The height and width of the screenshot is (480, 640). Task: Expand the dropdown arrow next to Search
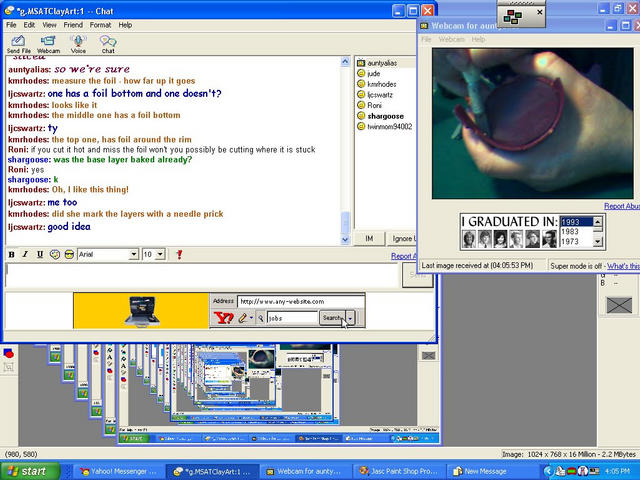350,318
